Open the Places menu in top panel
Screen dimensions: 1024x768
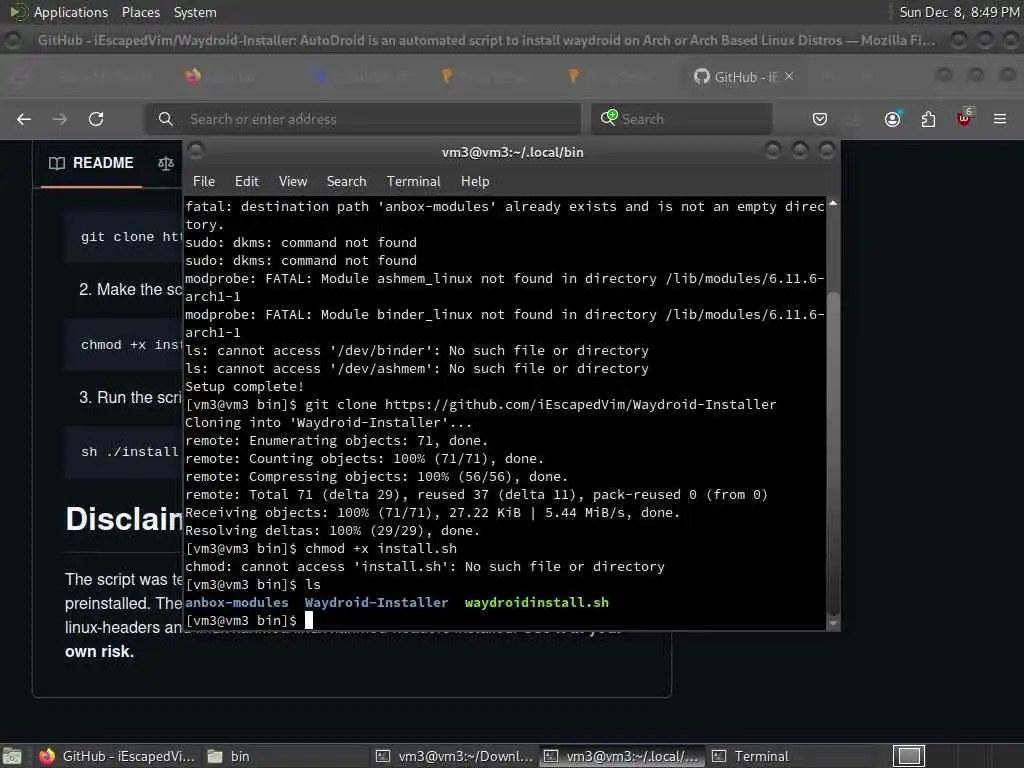coord(140,12)
